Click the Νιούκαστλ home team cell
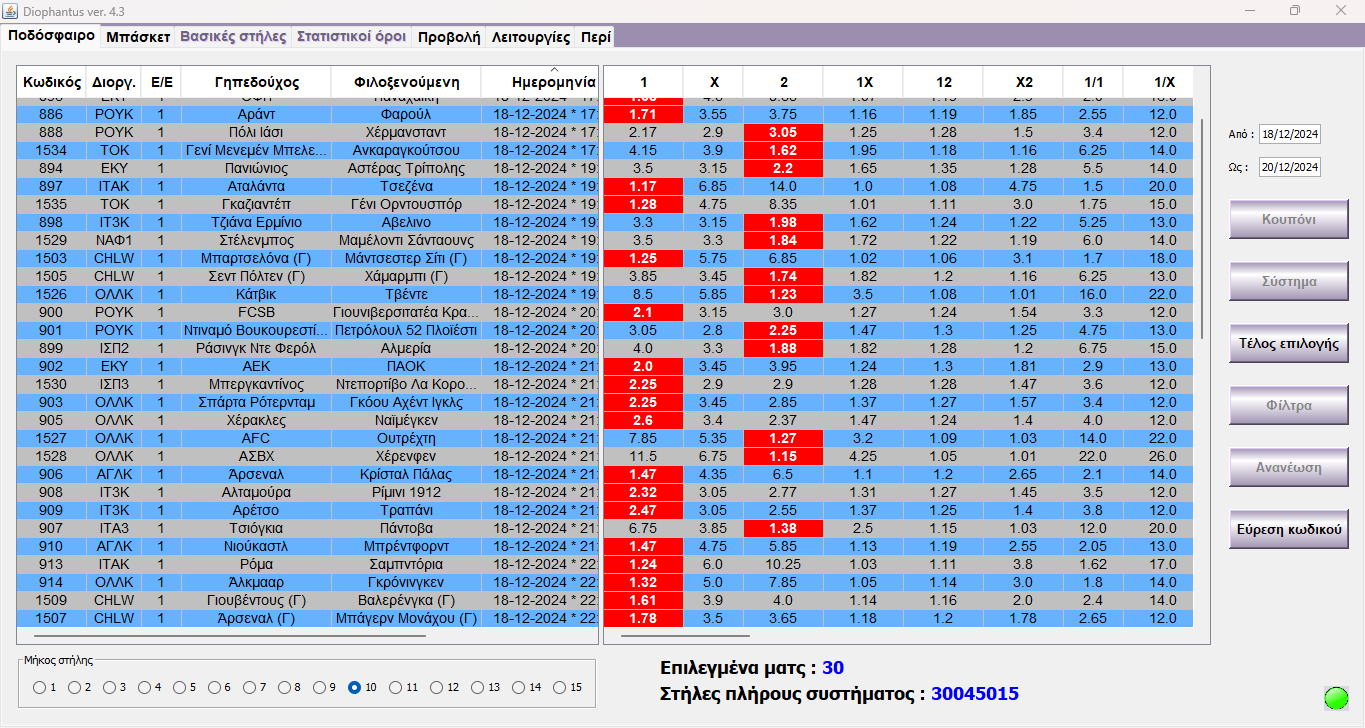Screen dimensions: 1365x728 pos(256,546)
